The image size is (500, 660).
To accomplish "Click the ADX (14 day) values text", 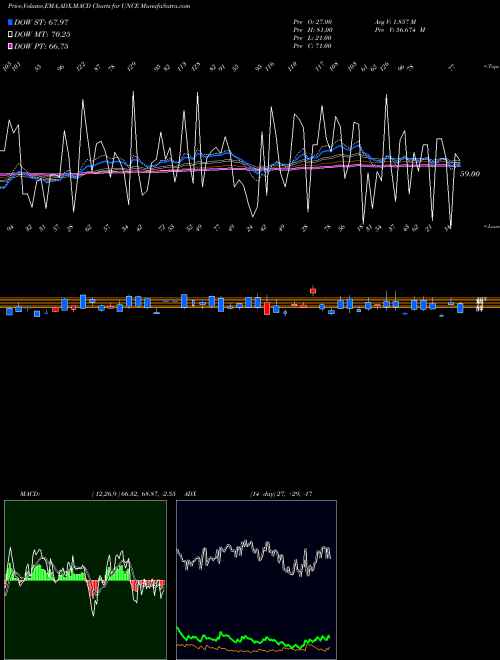I will pyautogui.click(x=280, y=494).
